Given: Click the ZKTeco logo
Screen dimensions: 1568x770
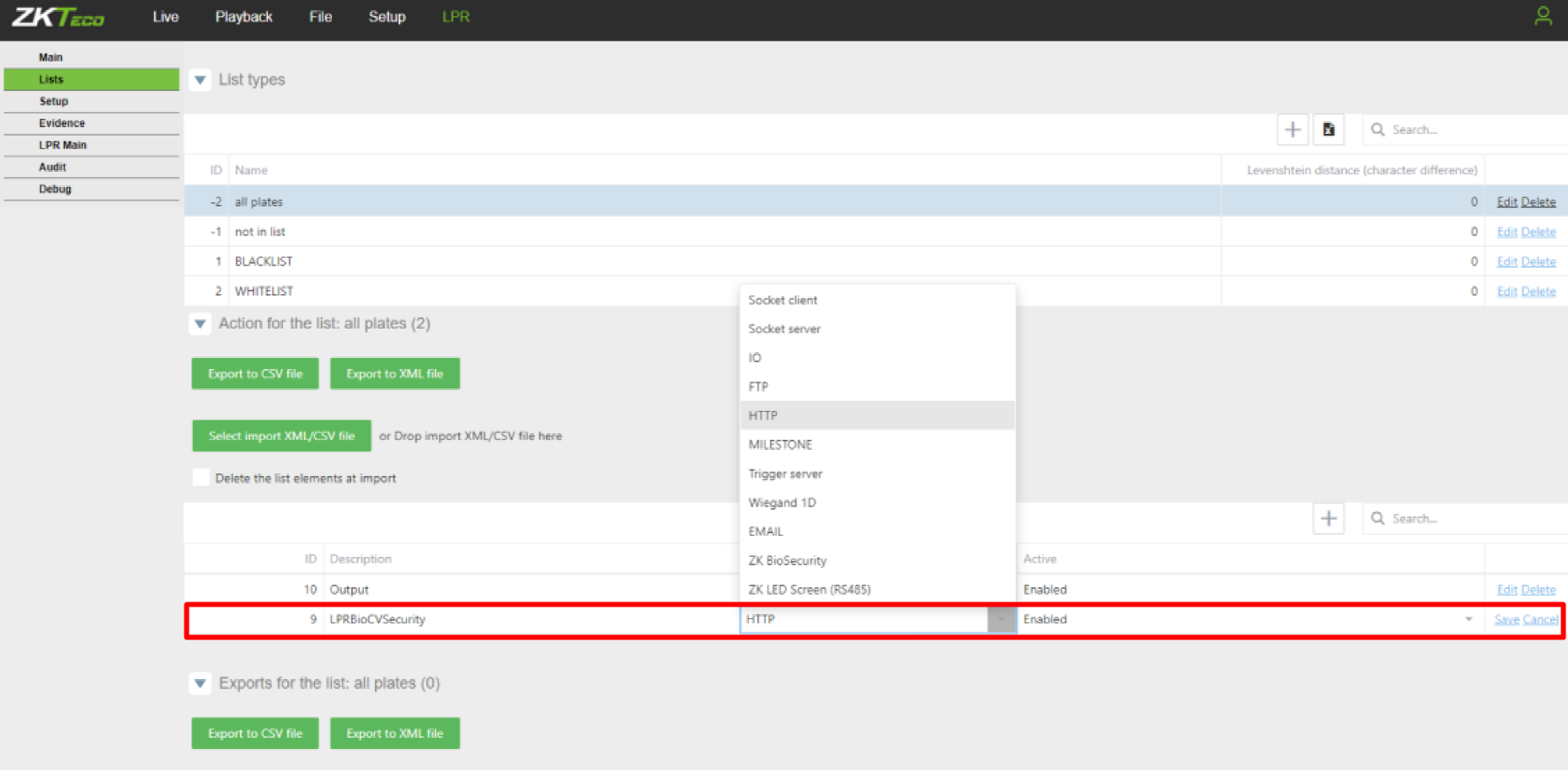Looking at the screenshot, I should (x=58, y=17).
